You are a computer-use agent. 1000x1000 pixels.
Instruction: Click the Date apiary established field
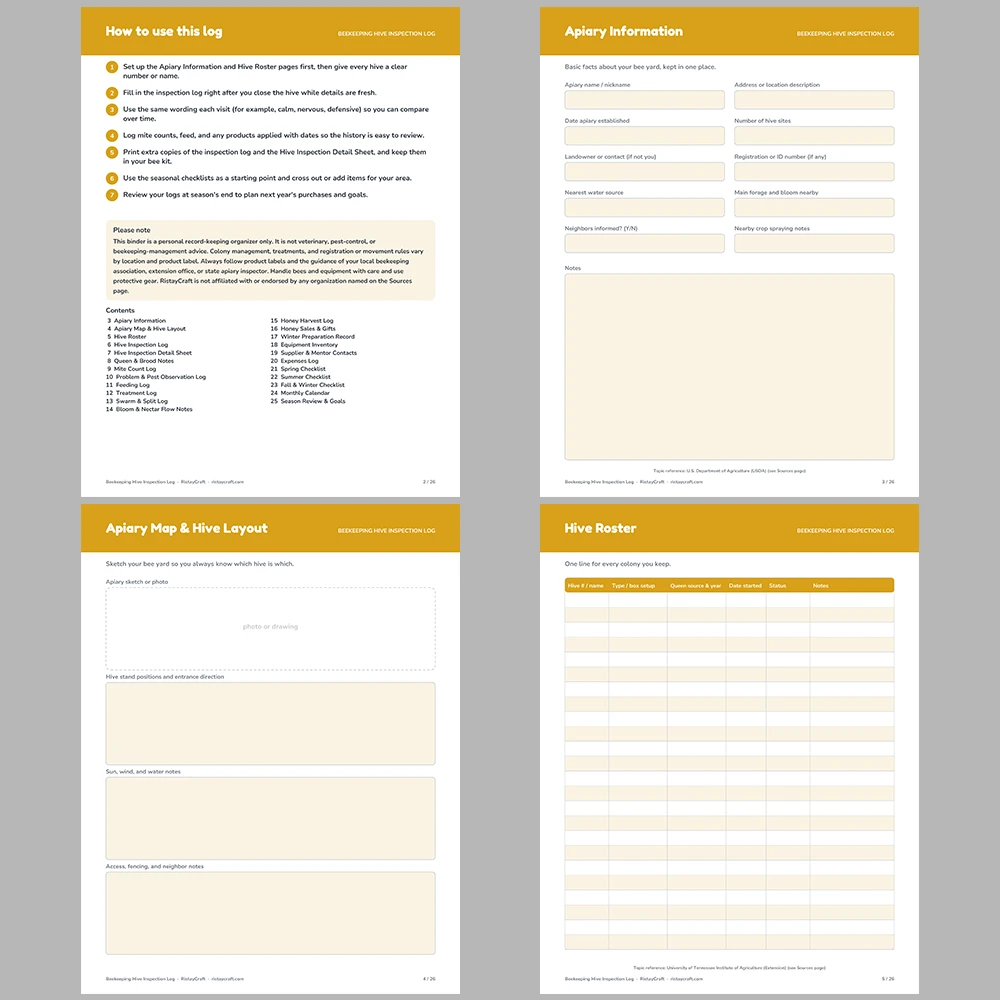pos(644,135)
